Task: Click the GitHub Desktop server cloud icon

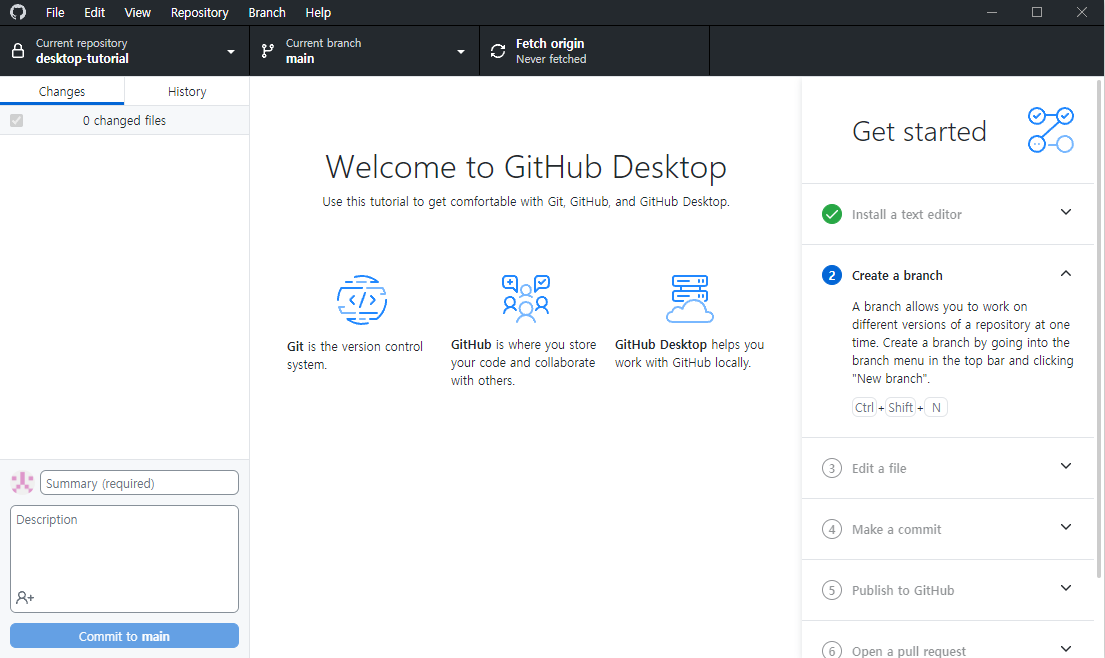Action: pos(690,299)
